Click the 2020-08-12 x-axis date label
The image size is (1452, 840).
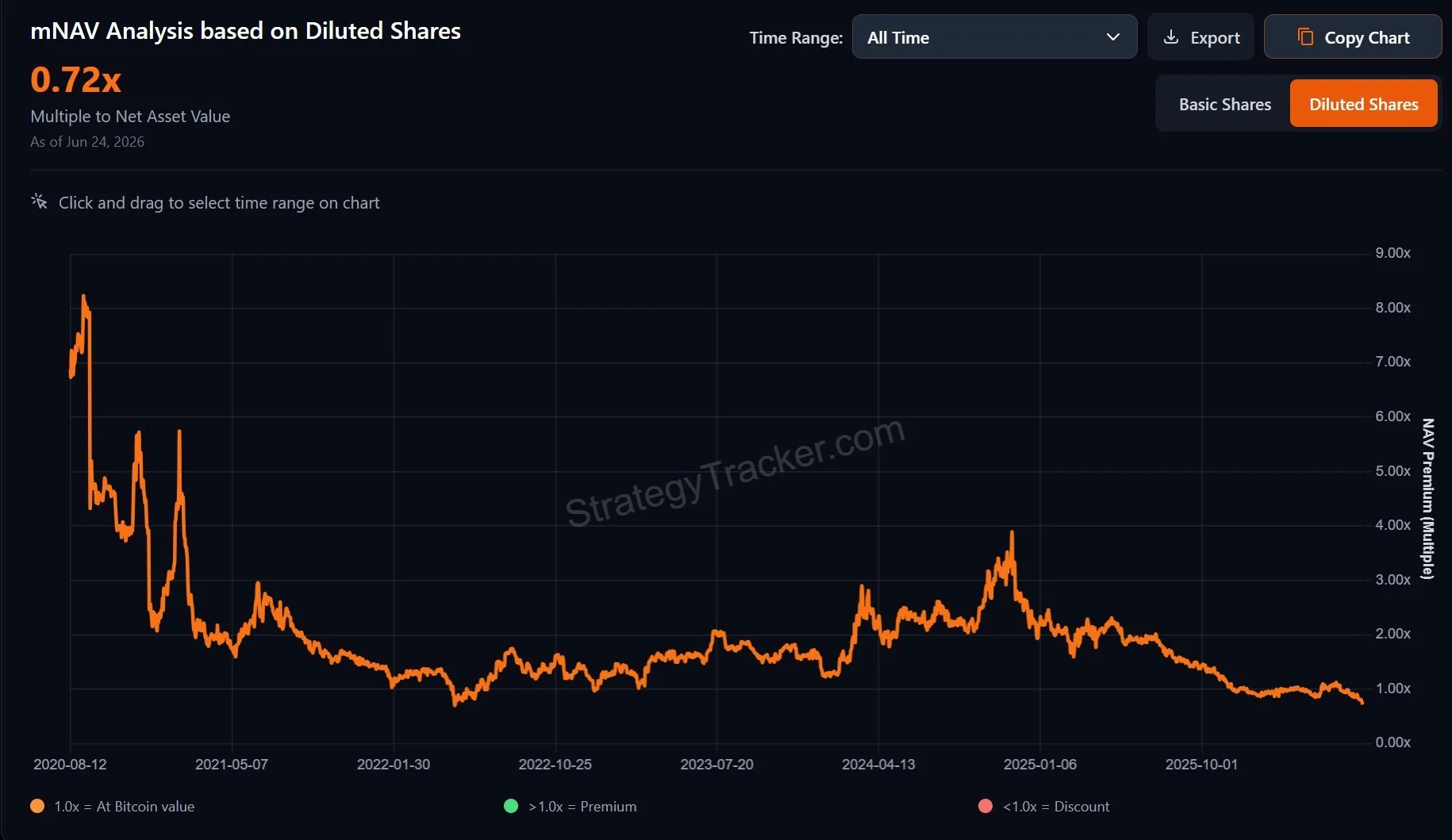click(70, 764)
